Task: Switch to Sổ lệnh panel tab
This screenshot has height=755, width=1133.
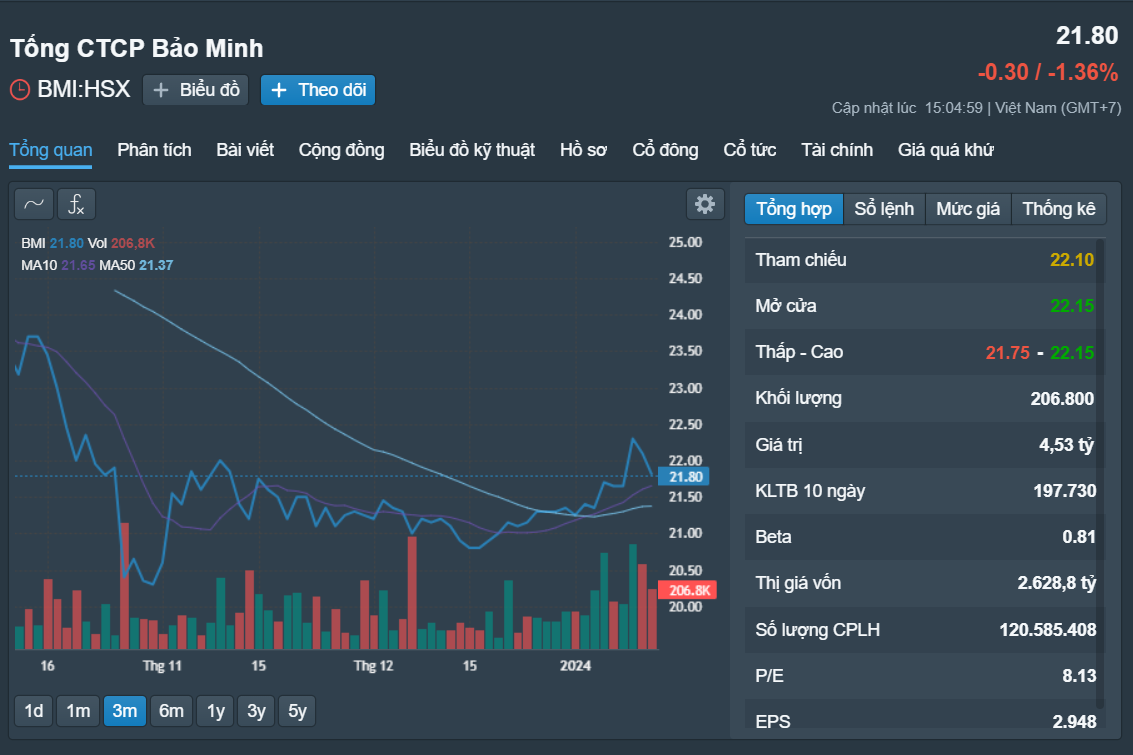Action: 884,209
